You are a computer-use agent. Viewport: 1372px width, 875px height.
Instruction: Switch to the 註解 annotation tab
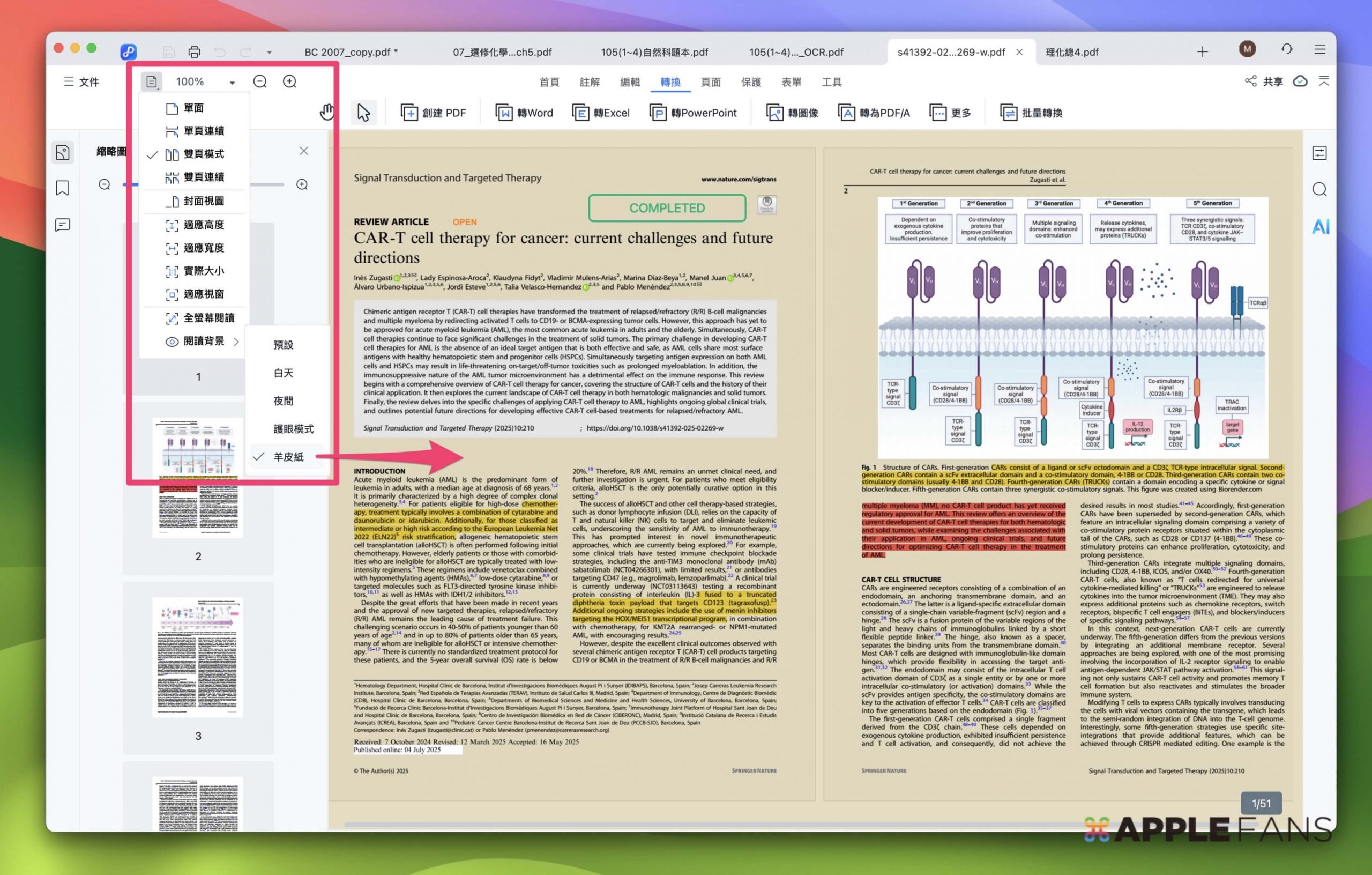pos(590,82)
